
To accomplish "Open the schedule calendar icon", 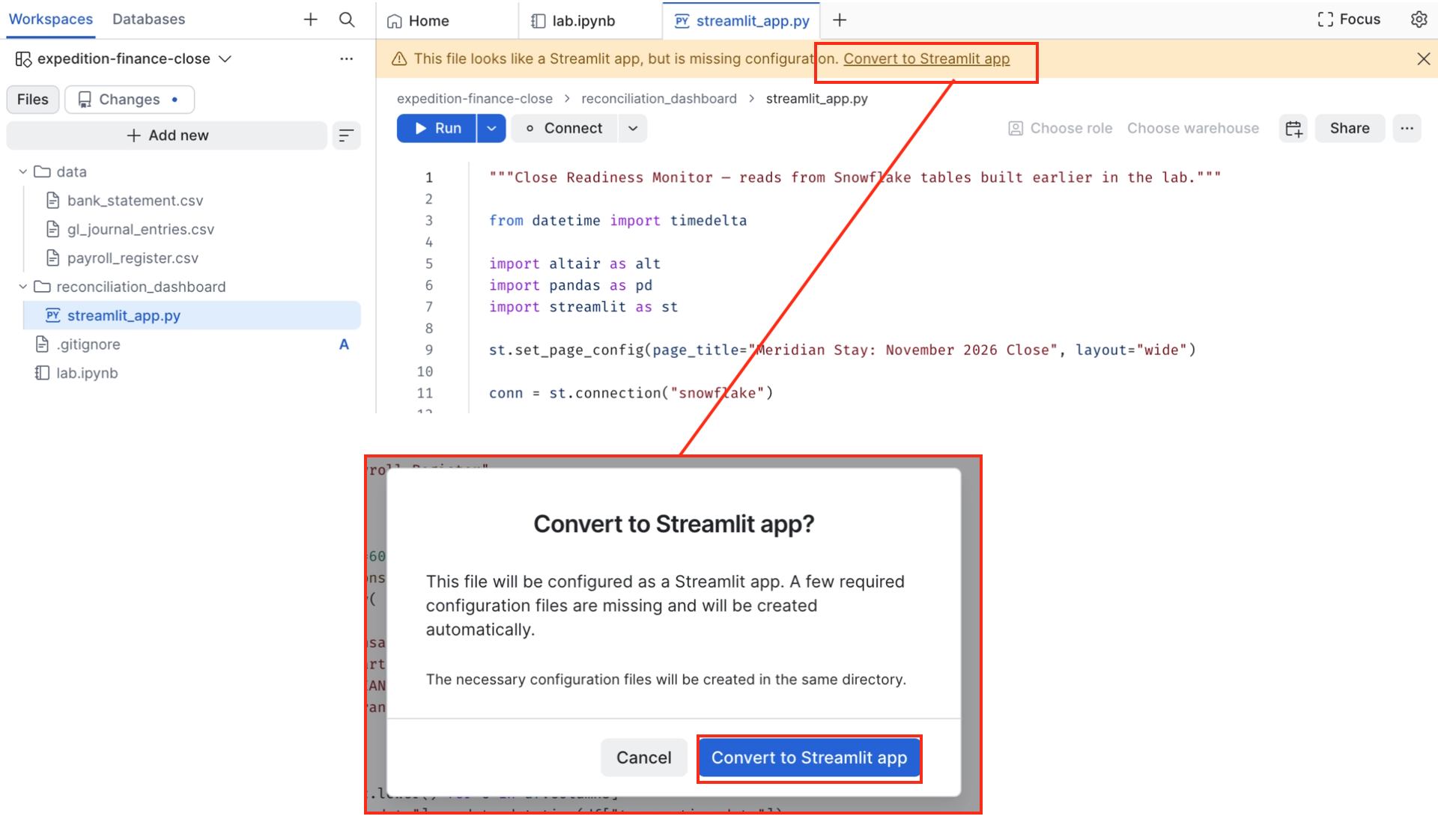I will (1293, 128).
